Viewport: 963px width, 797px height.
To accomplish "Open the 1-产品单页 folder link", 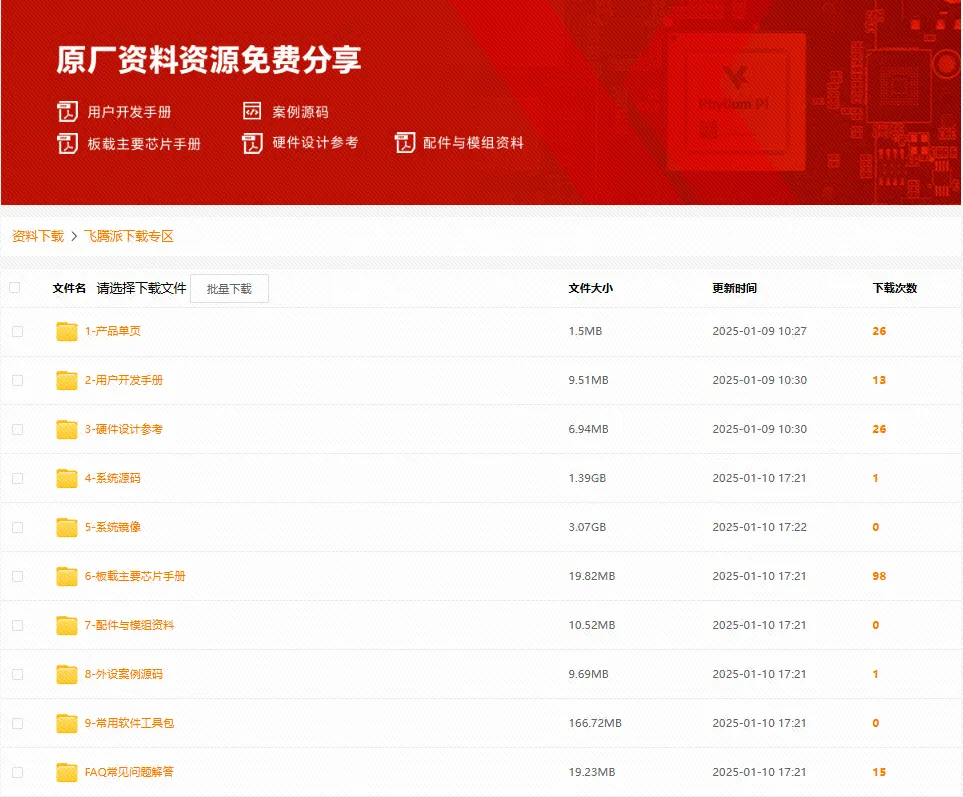I will tap(112, 331).
